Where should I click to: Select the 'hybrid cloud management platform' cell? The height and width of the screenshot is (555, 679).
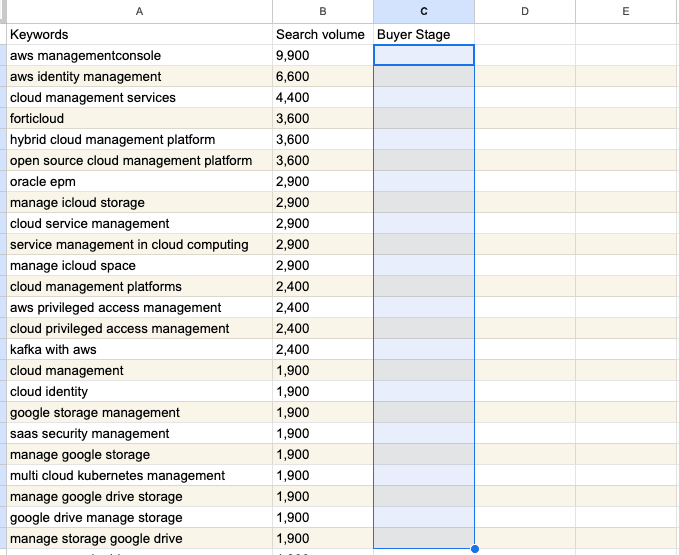click(139, 139)
